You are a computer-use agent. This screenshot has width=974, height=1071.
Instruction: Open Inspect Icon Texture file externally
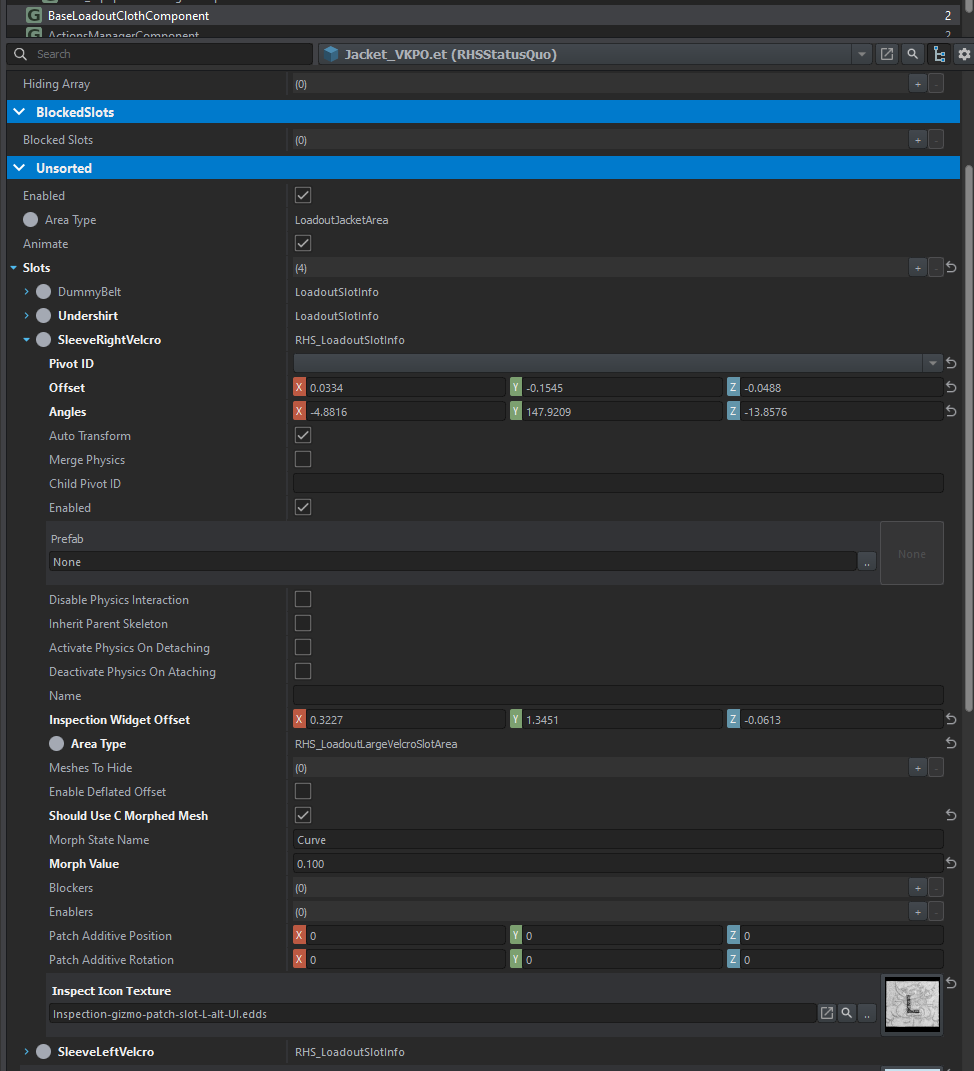[827, 1013]
